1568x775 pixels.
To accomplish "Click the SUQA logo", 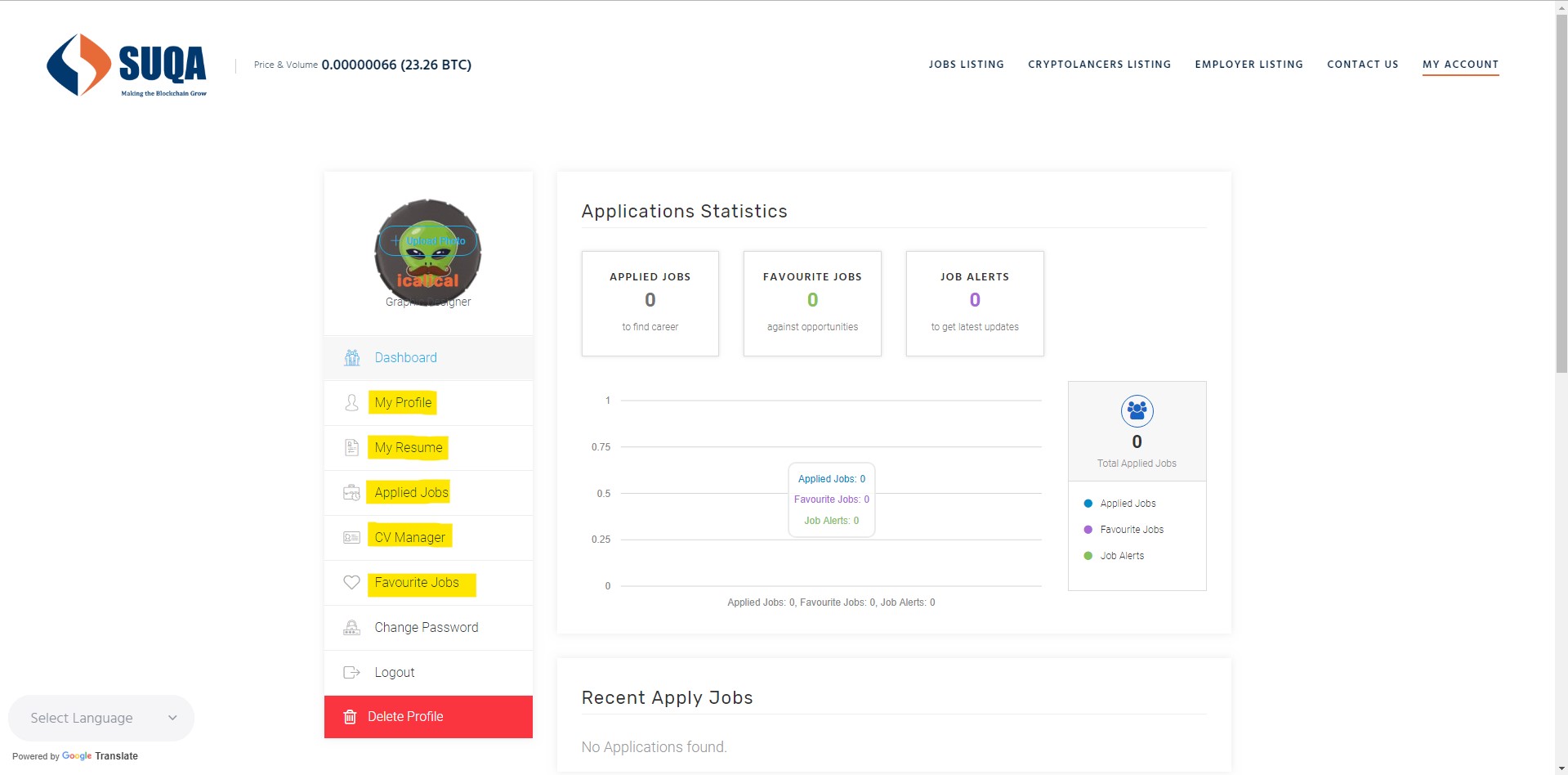I will (x=127, y=65).
